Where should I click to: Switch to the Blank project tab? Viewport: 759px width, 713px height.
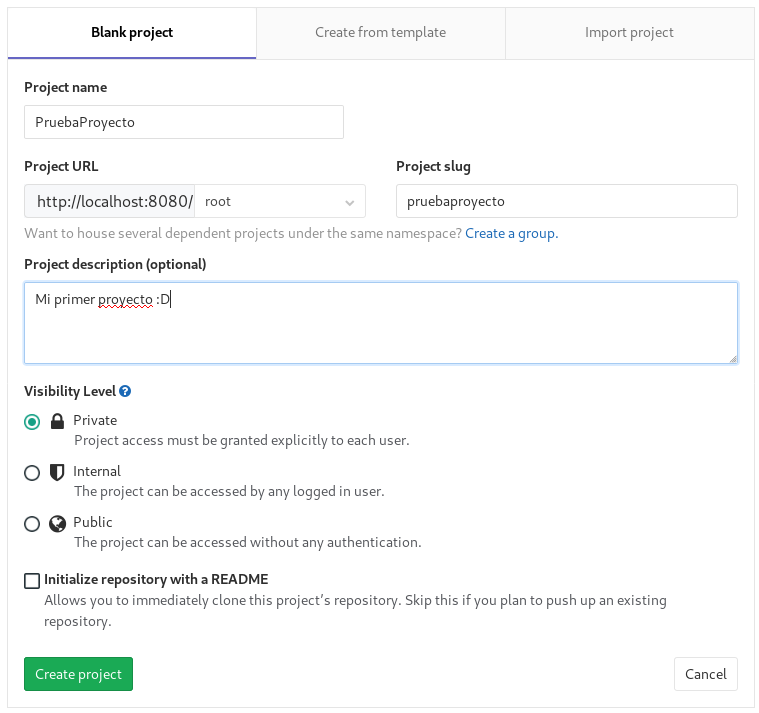click(x=132, y=32)
